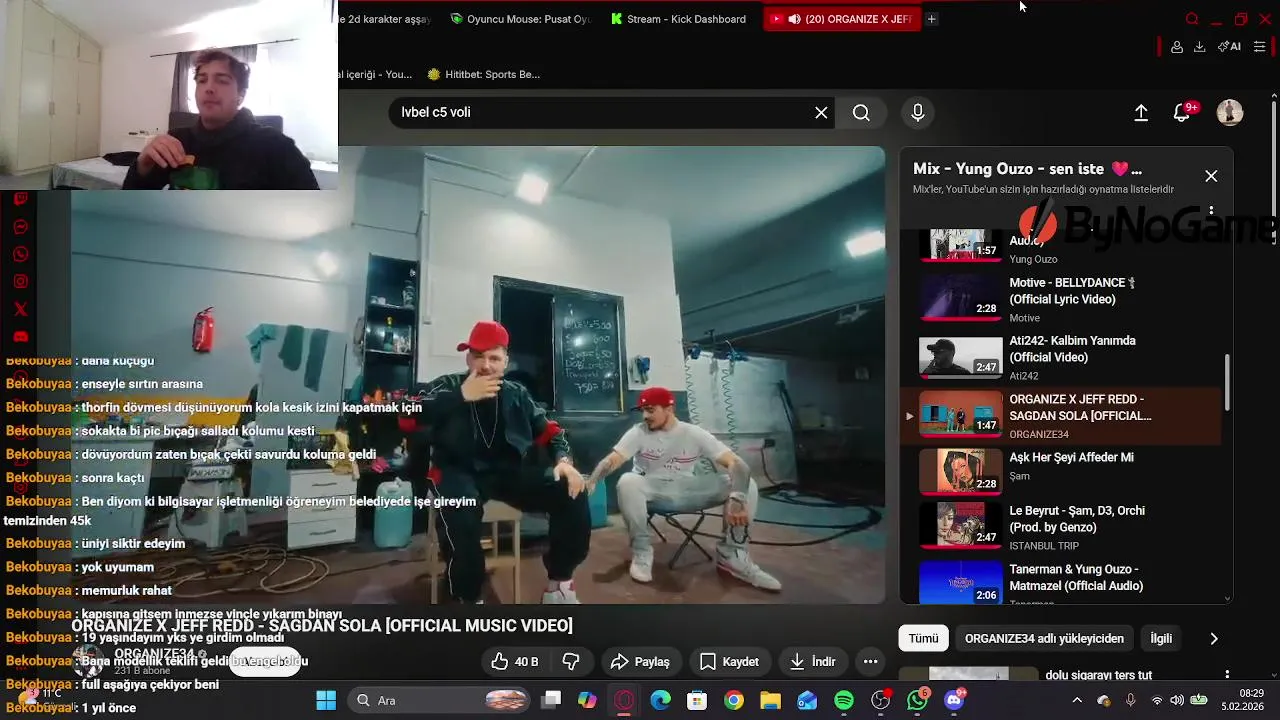Open Microsoft Store from the taskbar
1280x720 pixels.
[x=697, y=700]
